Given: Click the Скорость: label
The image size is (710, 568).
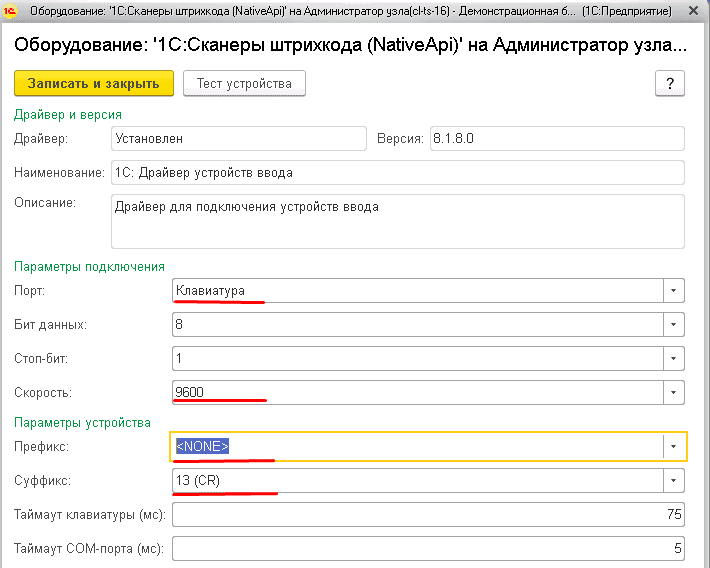Looking at the screenshot, I should (43, 393).
